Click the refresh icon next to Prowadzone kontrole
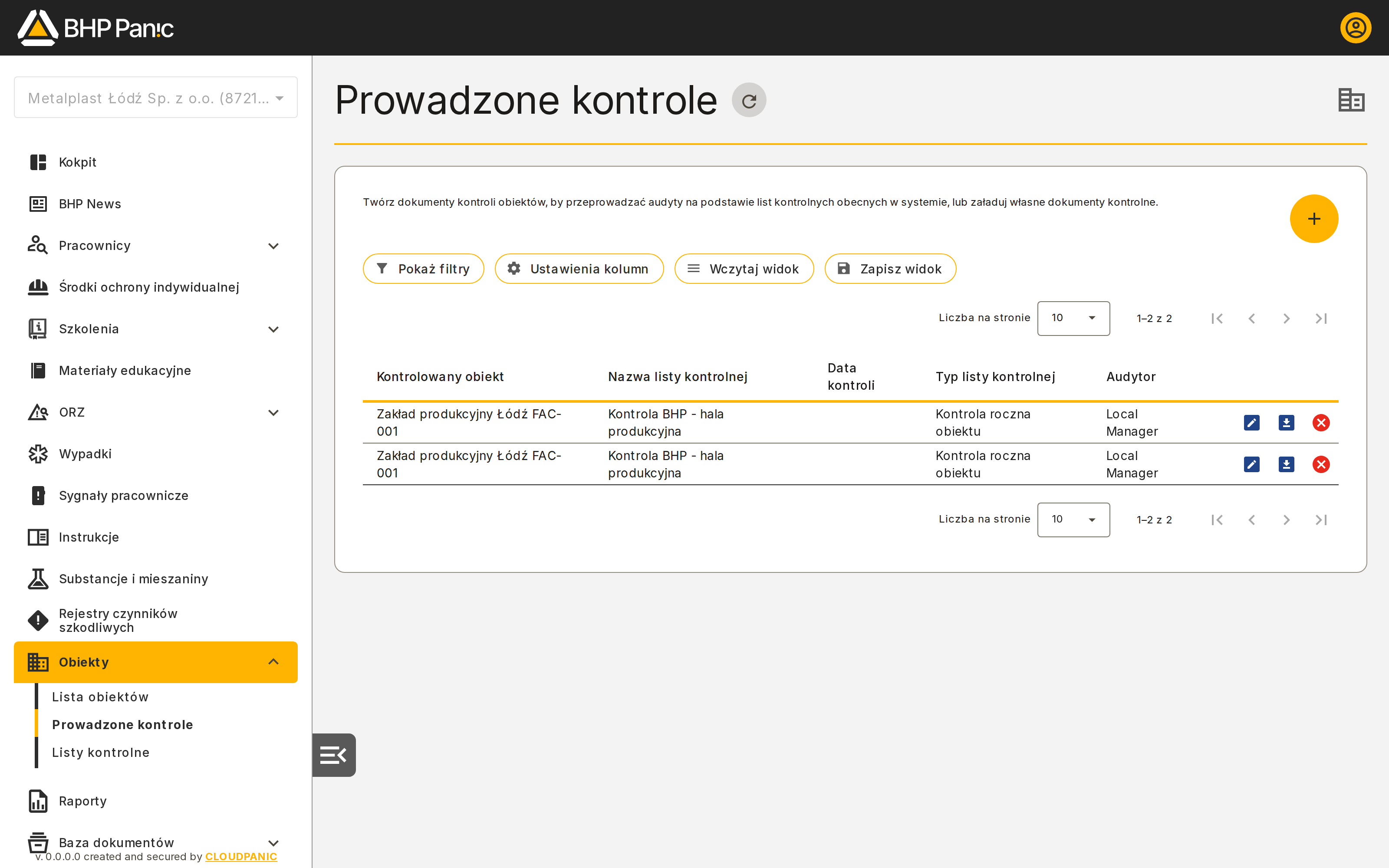 [748, 100]
